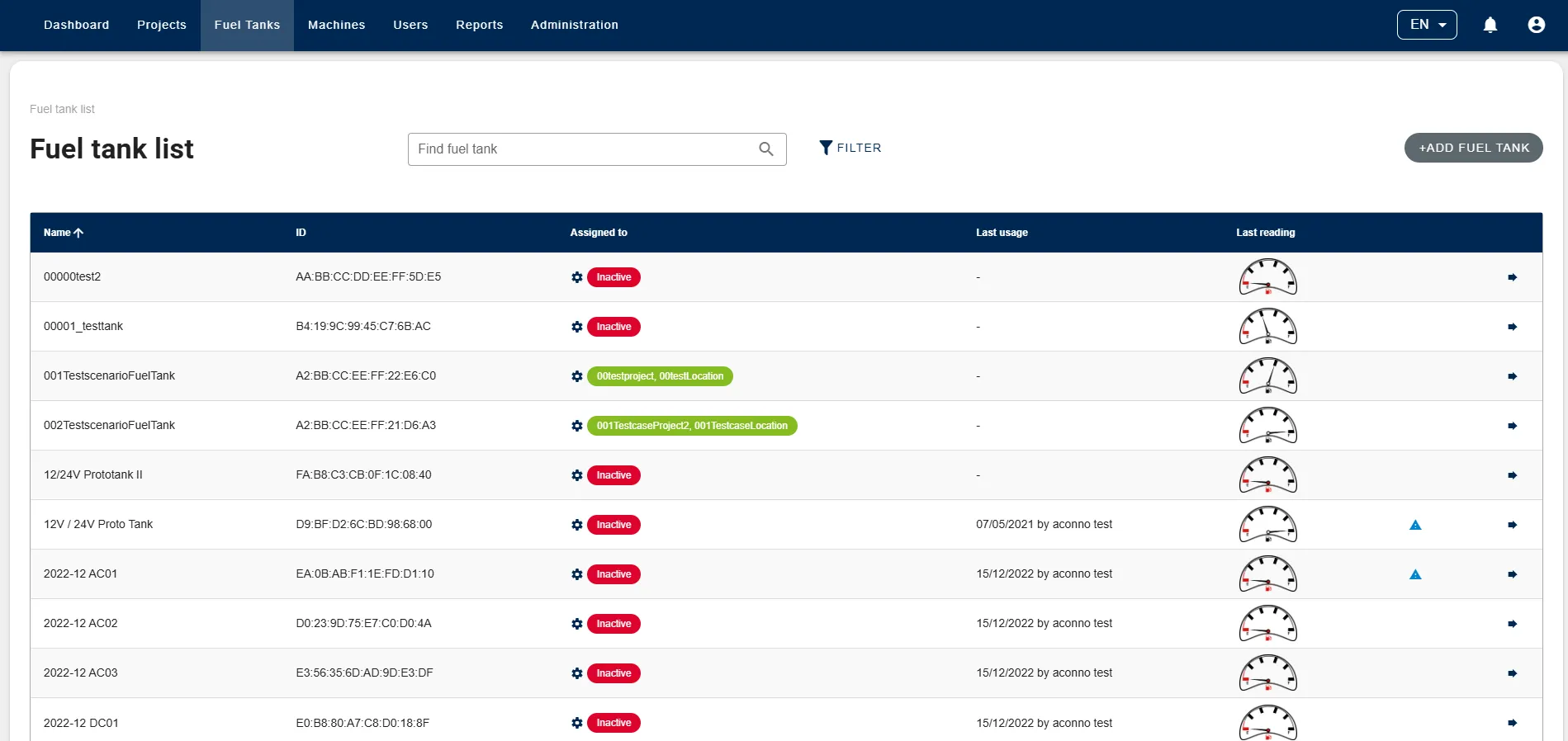Click warning triangle on 2022-12 AC01 row
Viewport: 1568px width, 741px height.
(x=1415, y=574)
